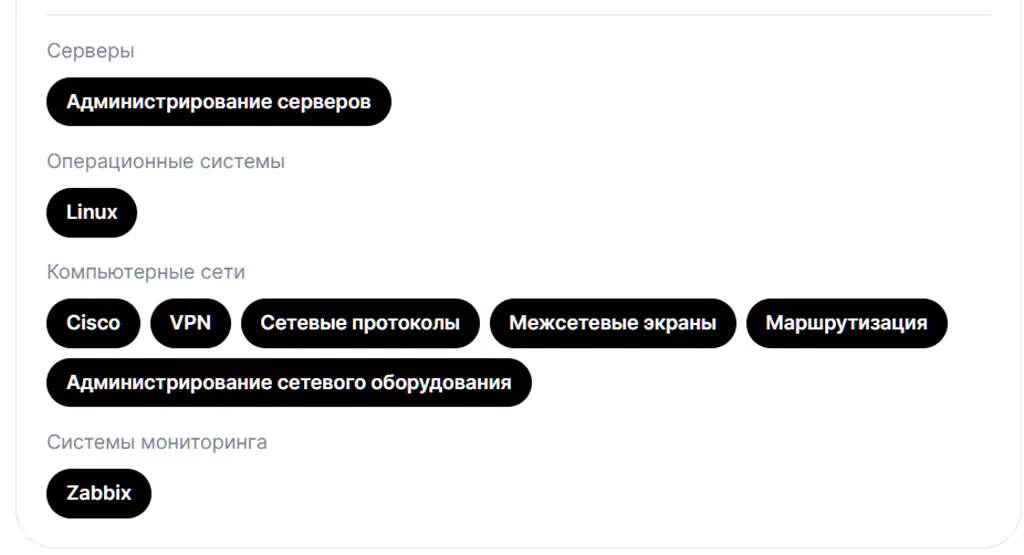This screenshot has width=1024, height=555.
Task: Click the Системы мониторинга section label
Action: pos(156,442)
